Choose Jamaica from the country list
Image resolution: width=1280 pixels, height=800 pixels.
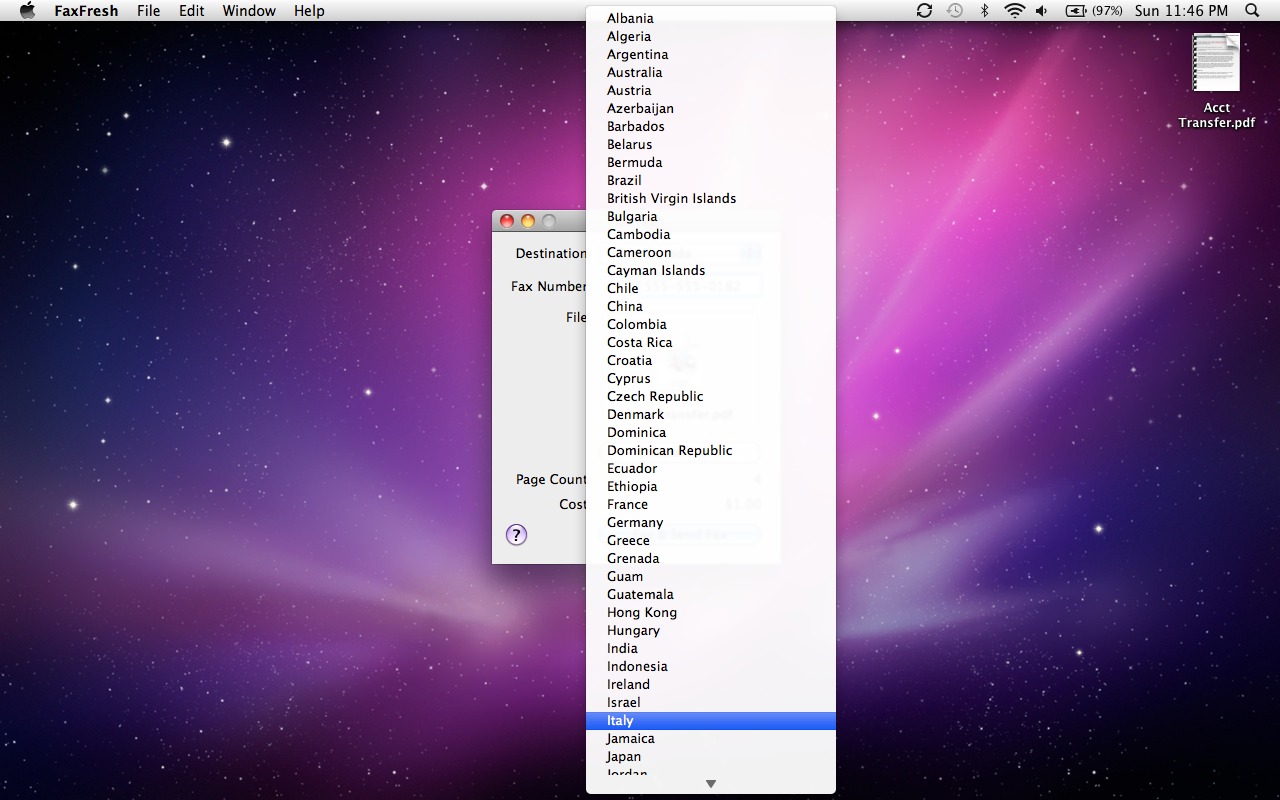(x=711, y=738)
